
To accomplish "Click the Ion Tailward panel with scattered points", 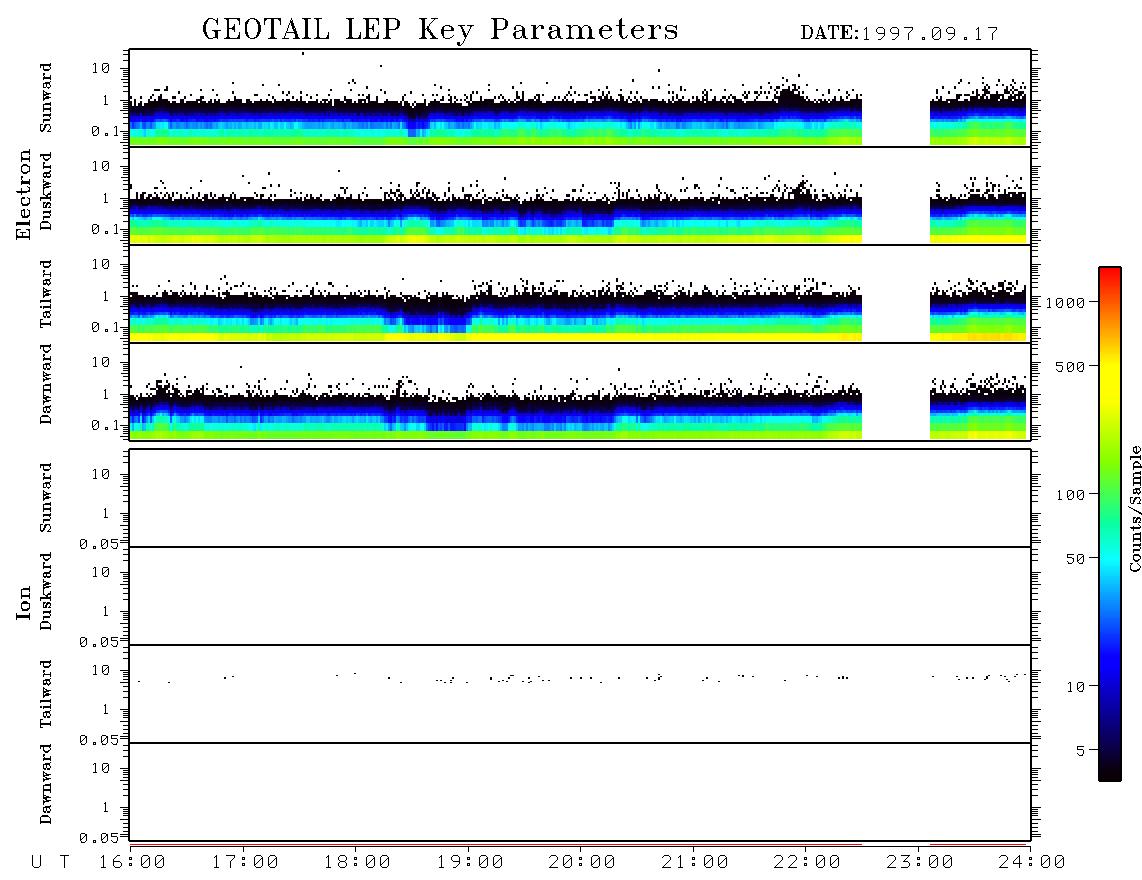I will click(x=580, y=694).
